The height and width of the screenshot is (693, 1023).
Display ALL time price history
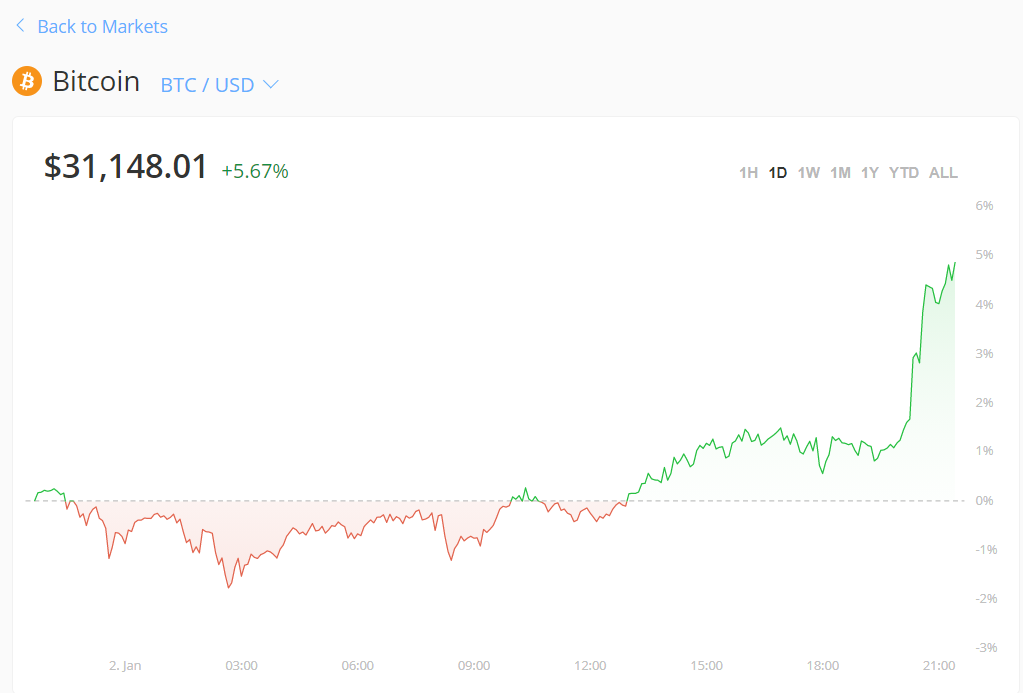coord(943,173)
